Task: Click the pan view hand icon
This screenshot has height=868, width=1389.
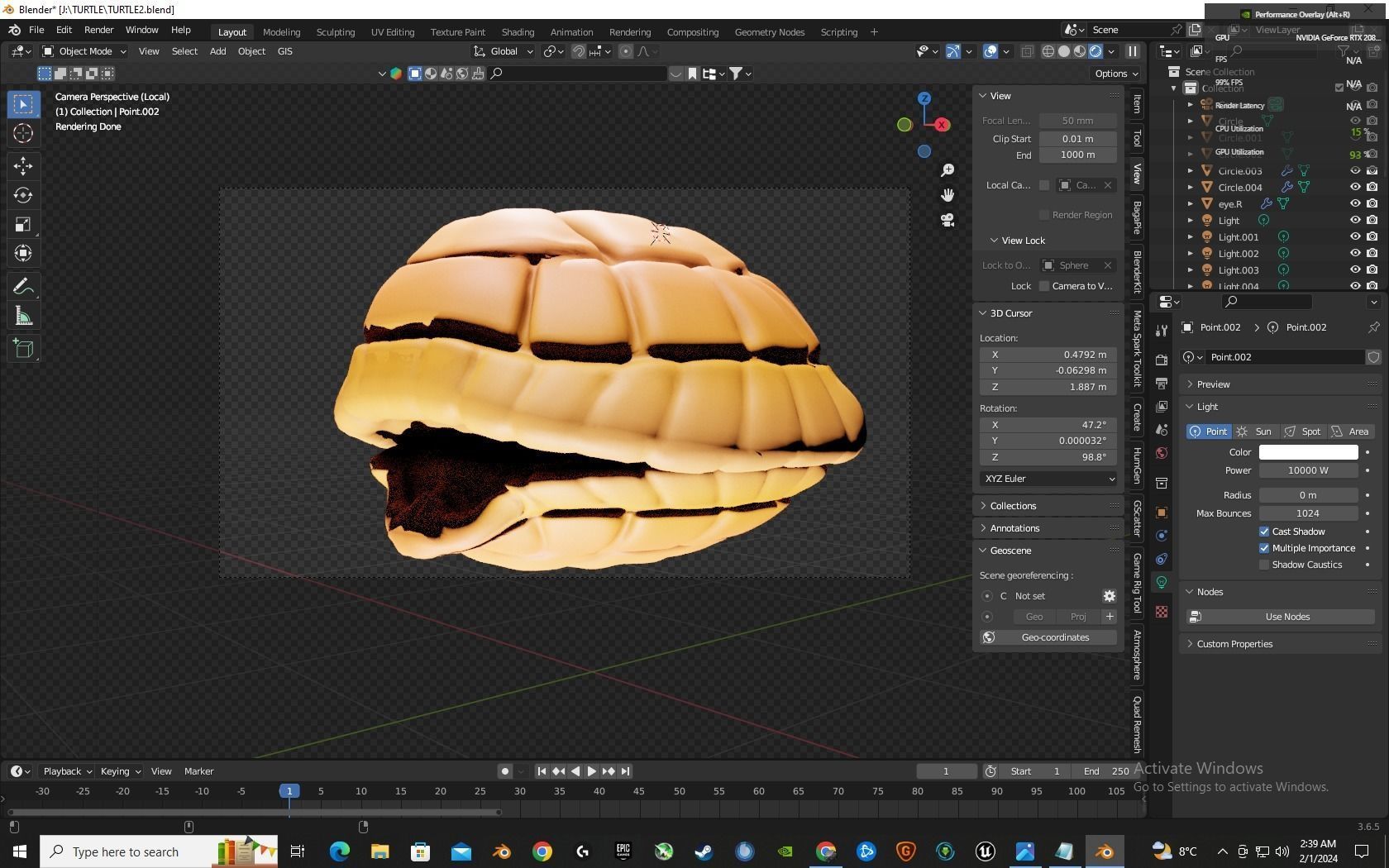Action: [x=947, y=195]
